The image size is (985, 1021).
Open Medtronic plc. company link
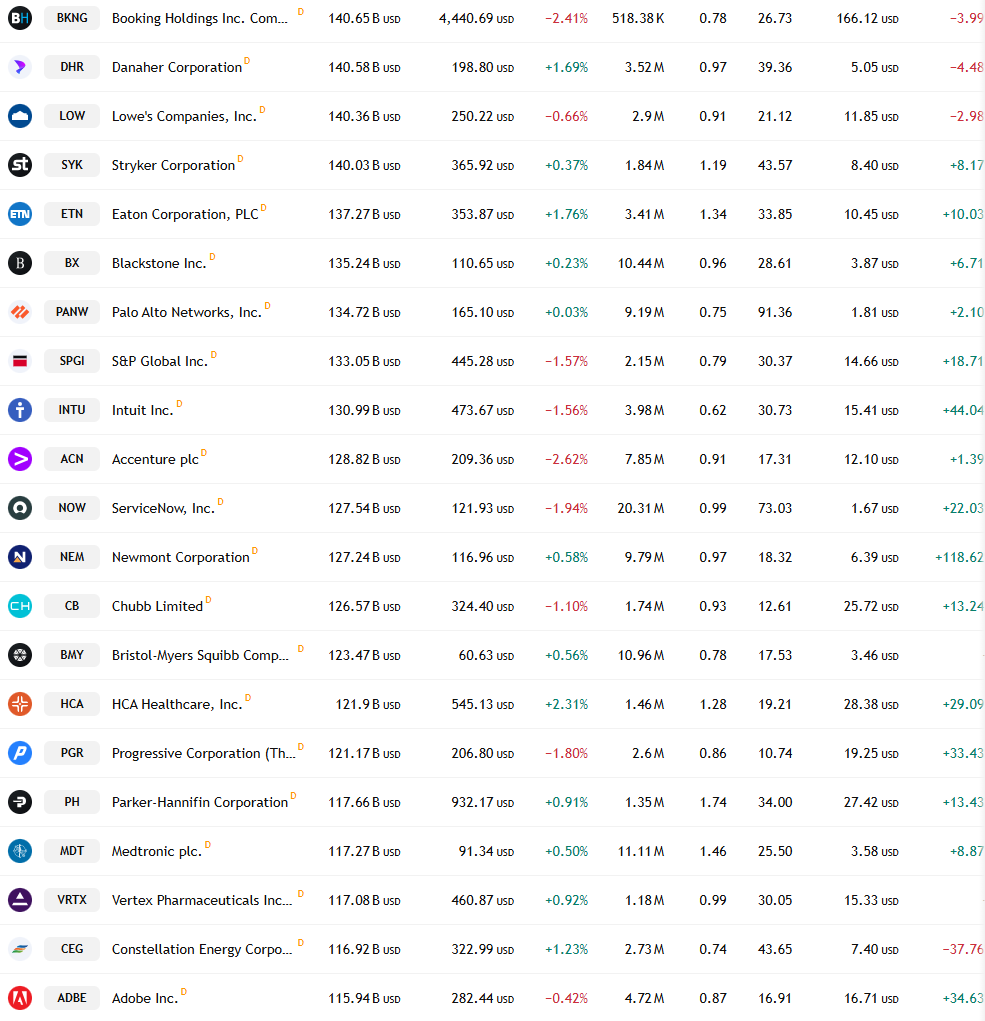click(157, 851)
